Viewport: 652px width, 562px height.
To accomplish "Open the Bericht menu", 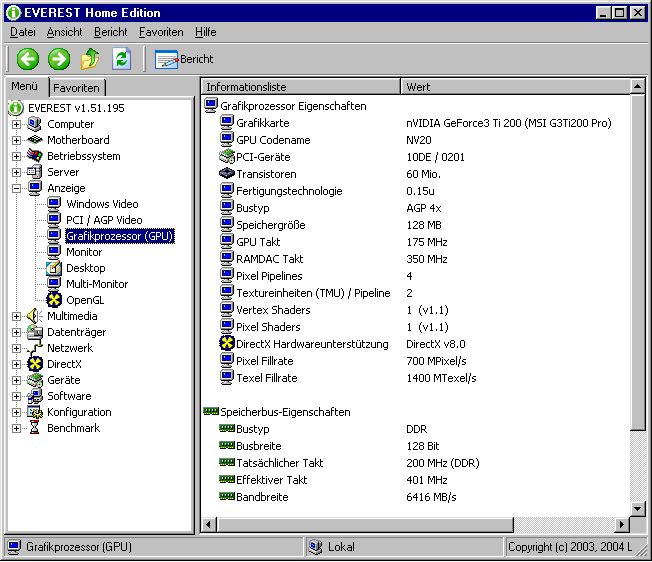I will (110, 32).
